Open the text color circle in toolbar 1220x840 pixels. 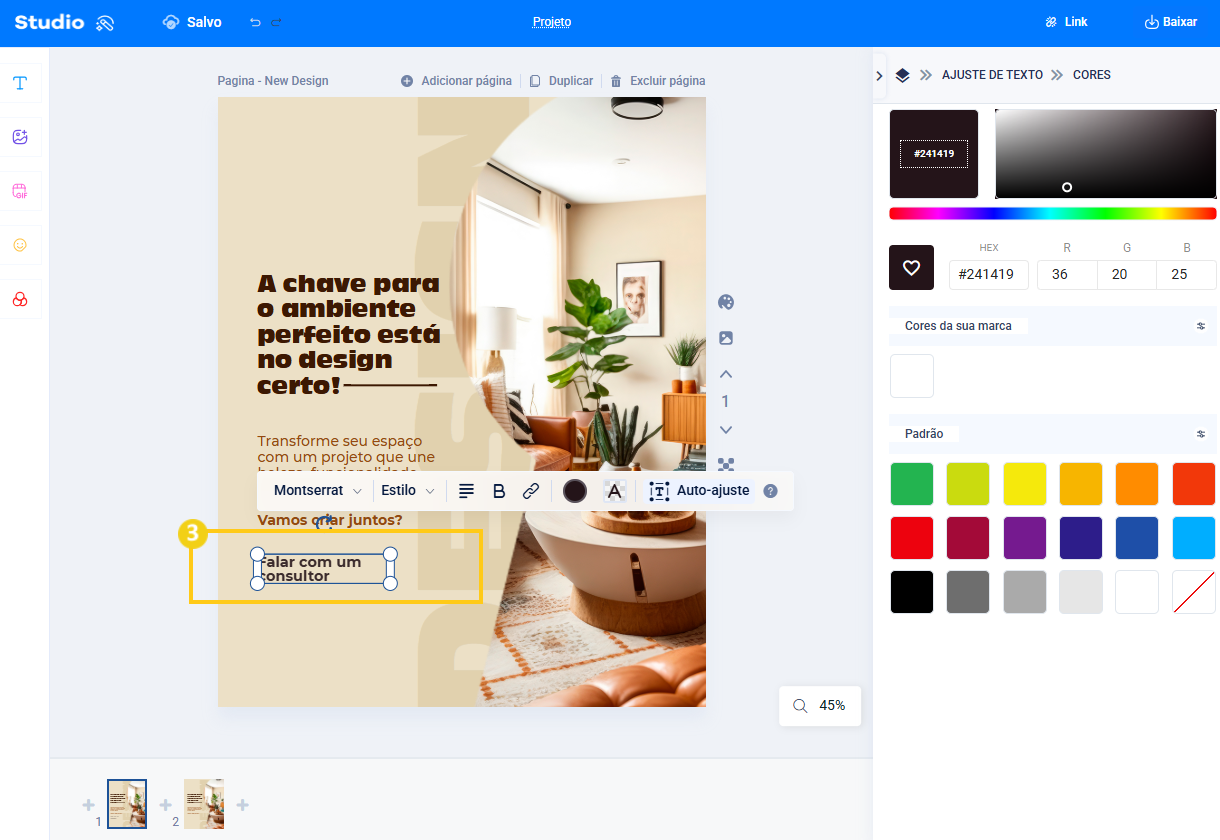[575, 491]
